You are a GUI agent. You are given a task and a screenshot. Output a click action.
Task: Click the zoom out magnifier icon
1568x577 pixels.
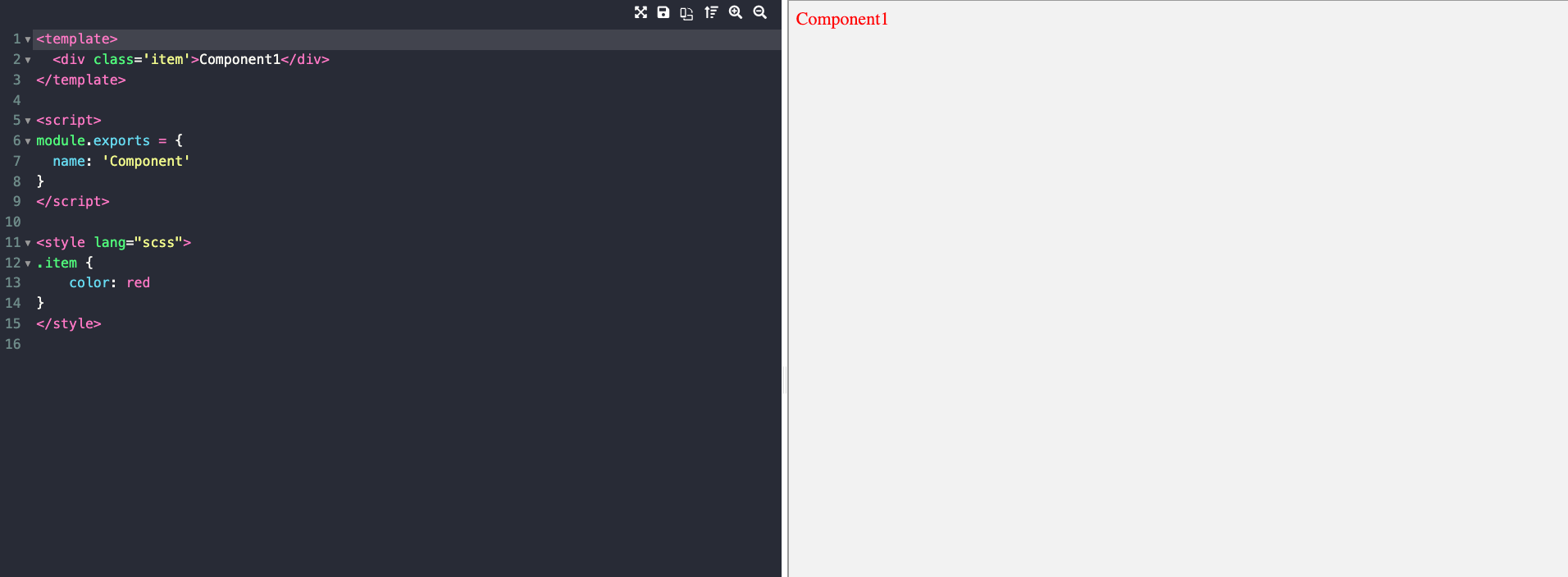click(x=760, y=12)
